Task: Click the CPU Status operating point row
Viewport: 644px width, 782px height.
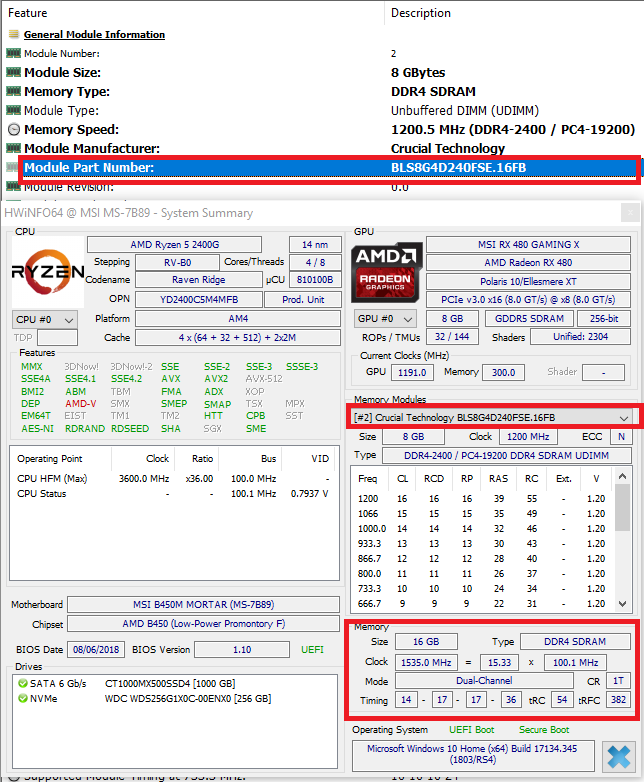Action: coord(174,493)
